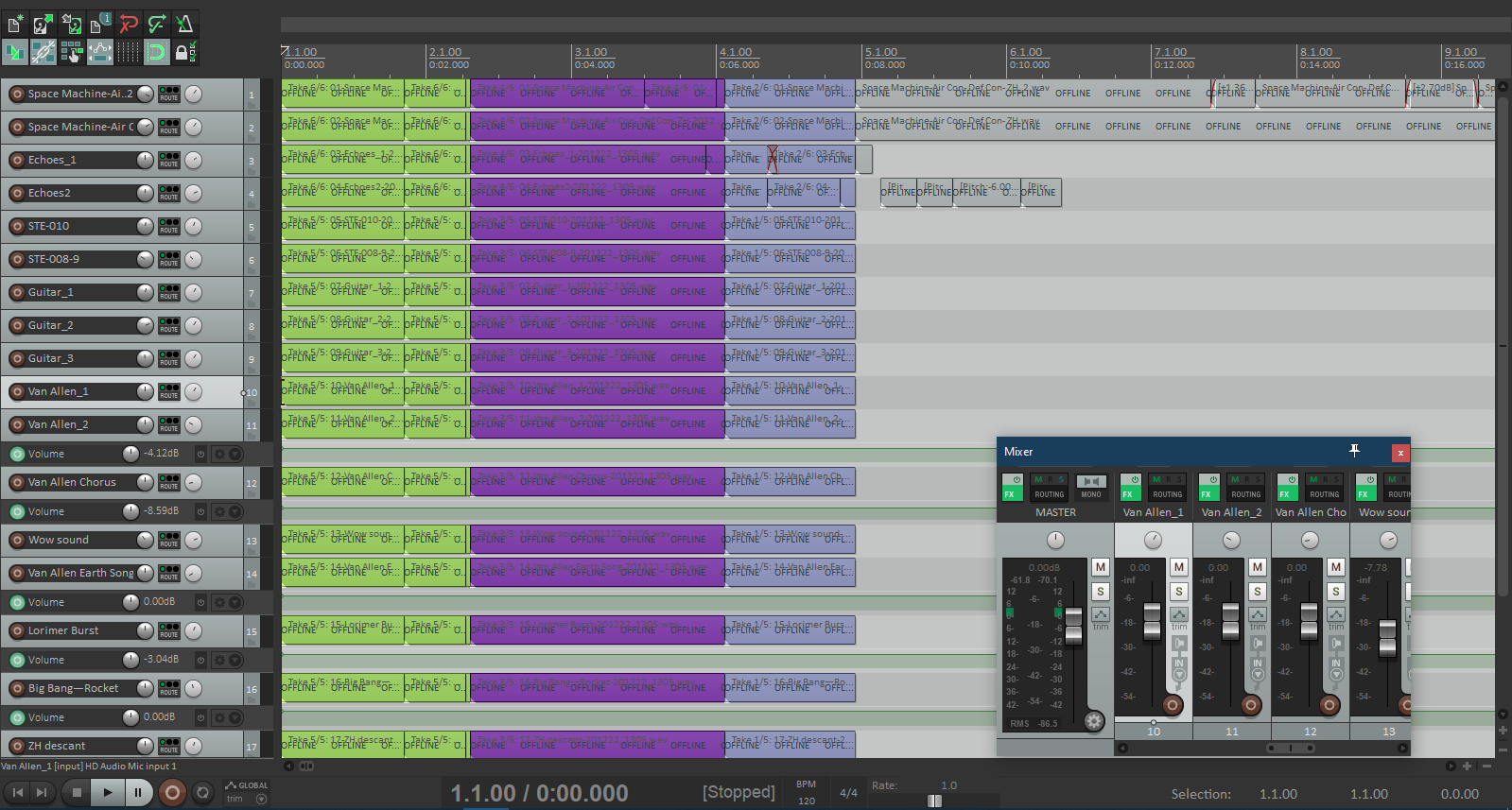Create a new project with toolbar icon

click(15, 24)
